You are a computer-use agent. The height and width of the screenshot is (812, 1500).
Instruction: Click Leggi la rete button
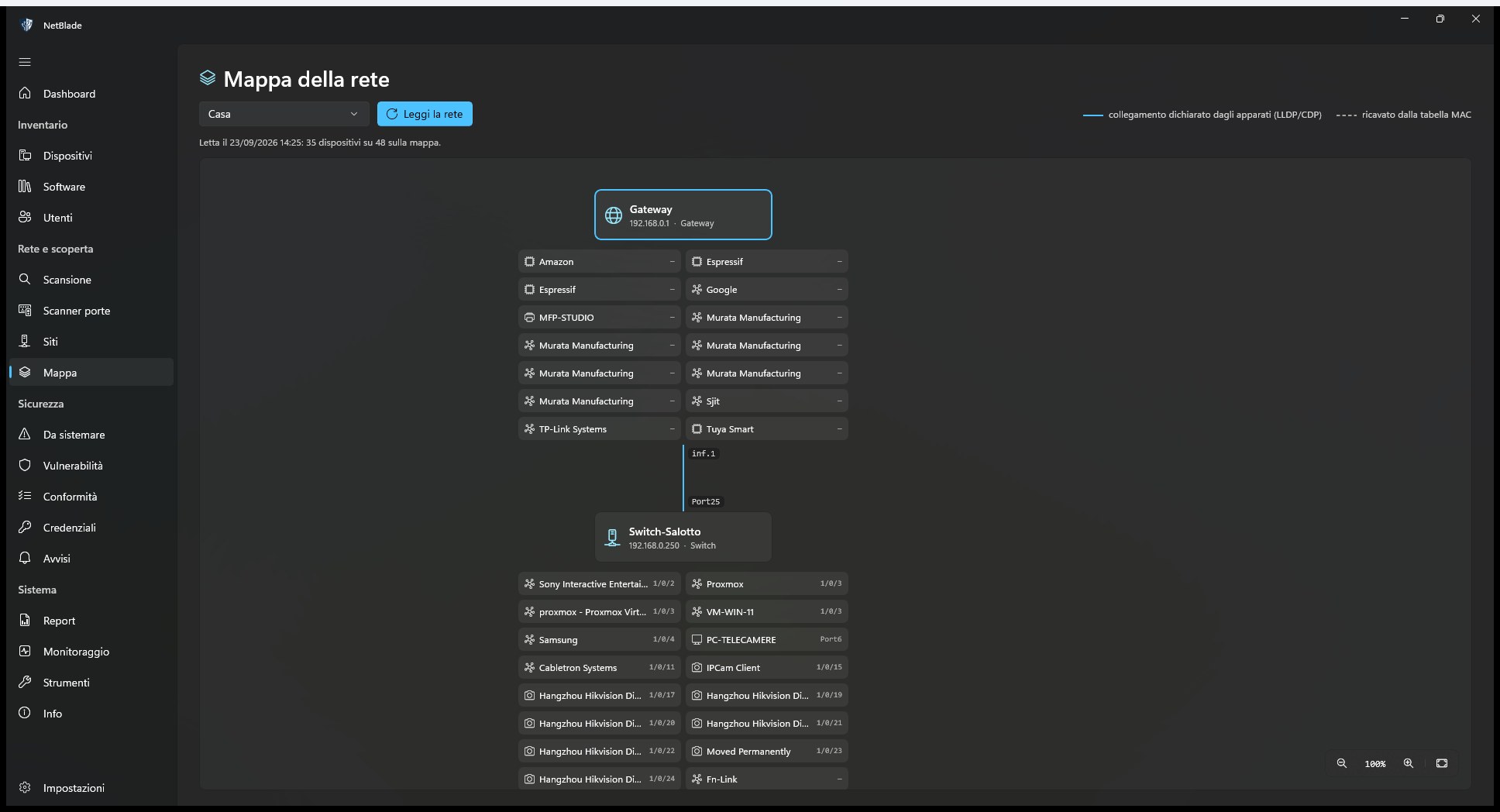coord(425,114)
